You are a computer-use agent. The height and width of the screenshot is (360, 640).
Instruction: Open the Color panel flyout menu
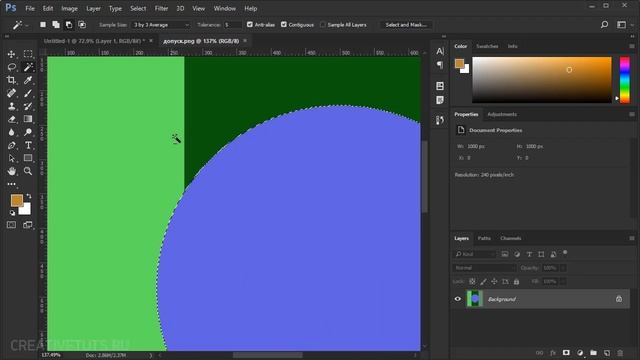631,46
